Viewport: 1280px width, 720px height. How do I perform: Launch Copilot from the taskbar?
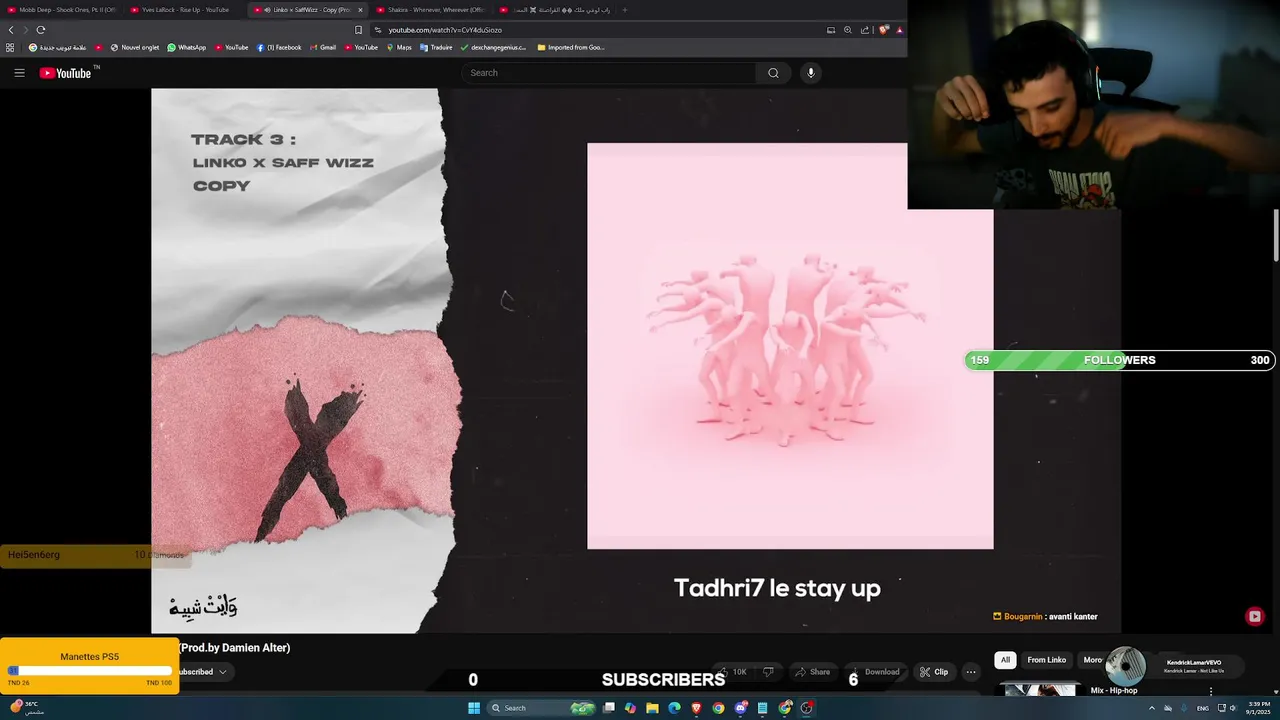(630, 708)
